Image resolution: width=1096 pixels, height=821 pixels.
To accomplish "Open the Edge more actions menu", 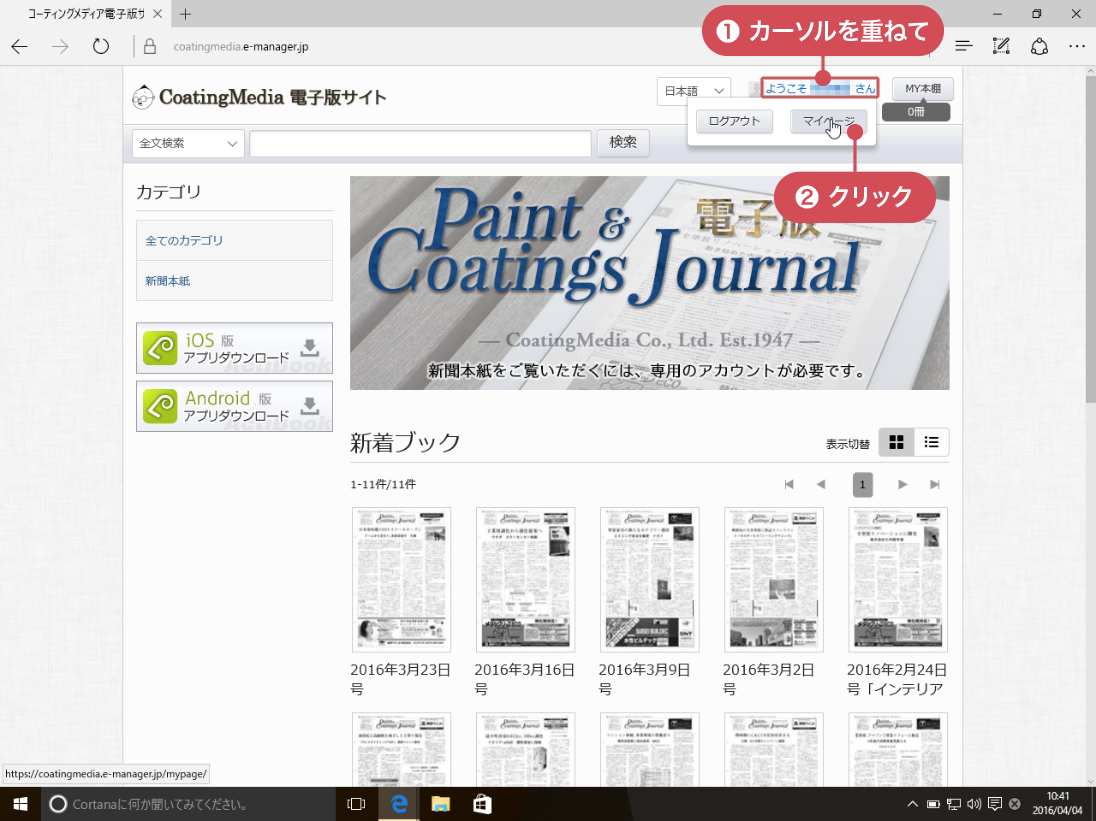I will tap(1076, 46).
